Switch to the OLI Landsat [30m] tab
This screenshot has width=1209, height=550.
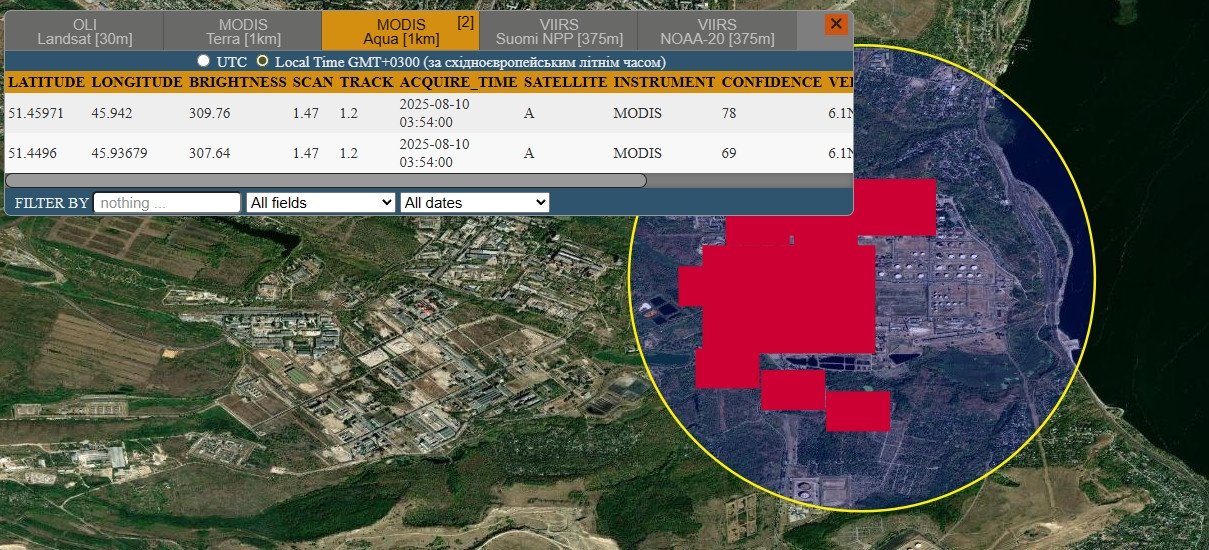click(84, 31)
